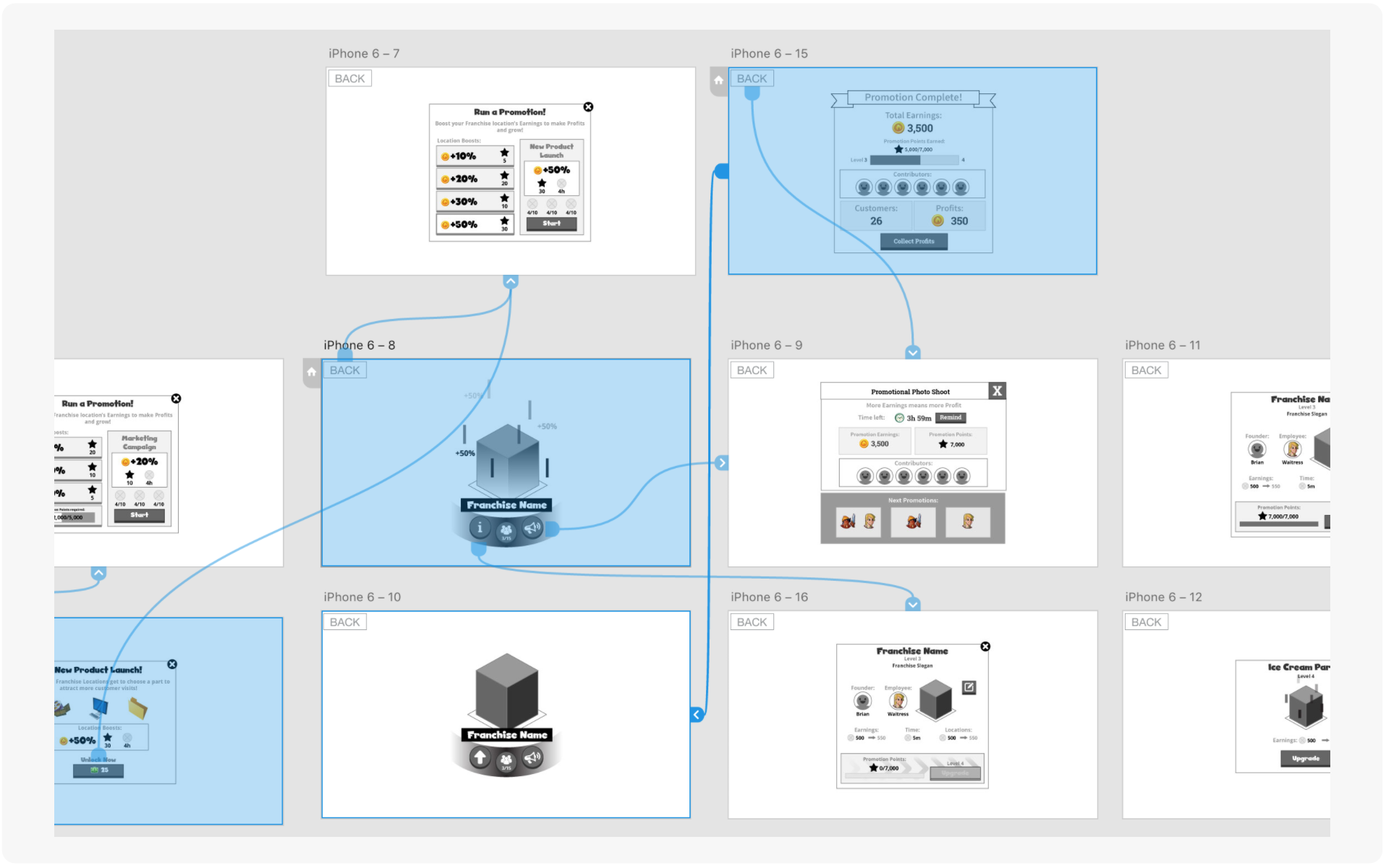Viewport: 1386px width, 868px height.
Task: Click the BACK button on iPhone 6 – 15
Action: (752, 78)
